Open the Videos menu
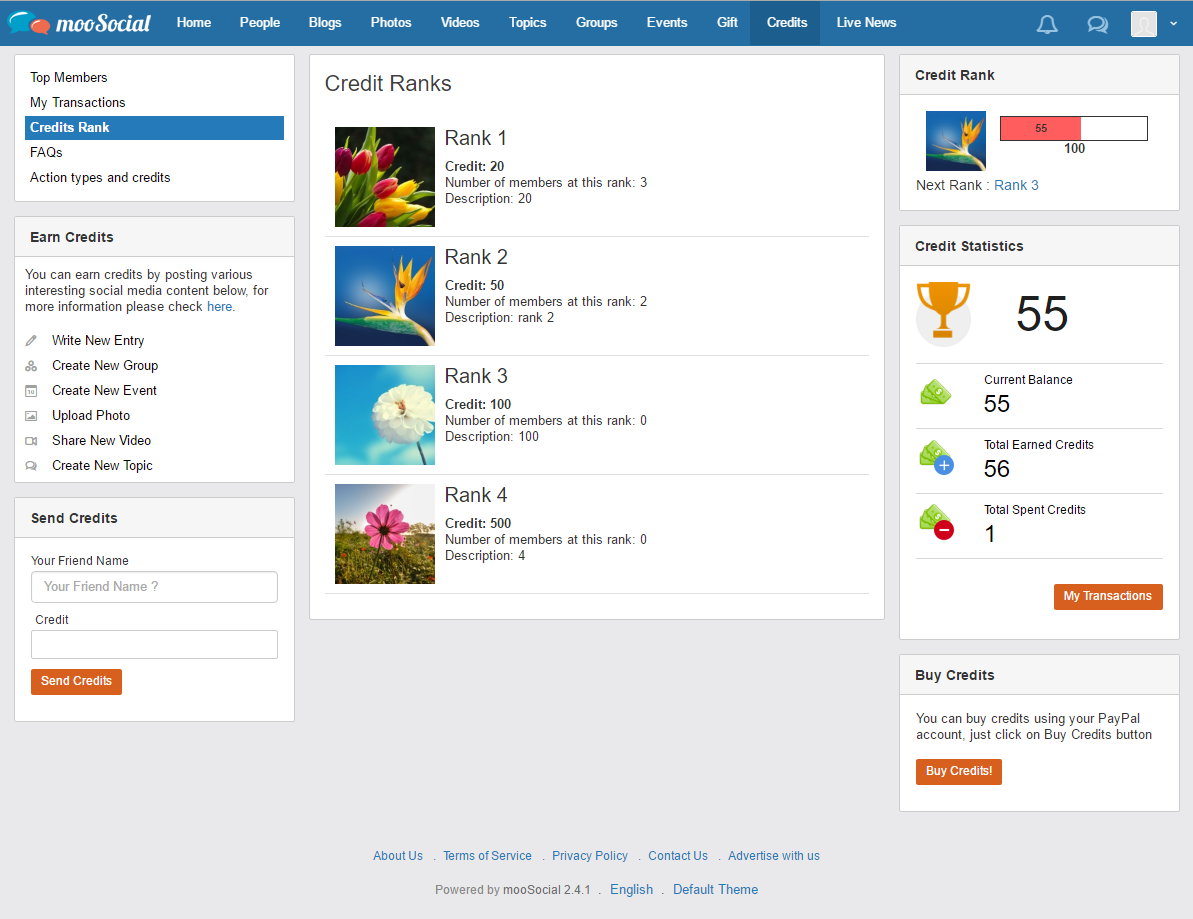Screen dimensions: 1193x919 (x=460, y=23)
